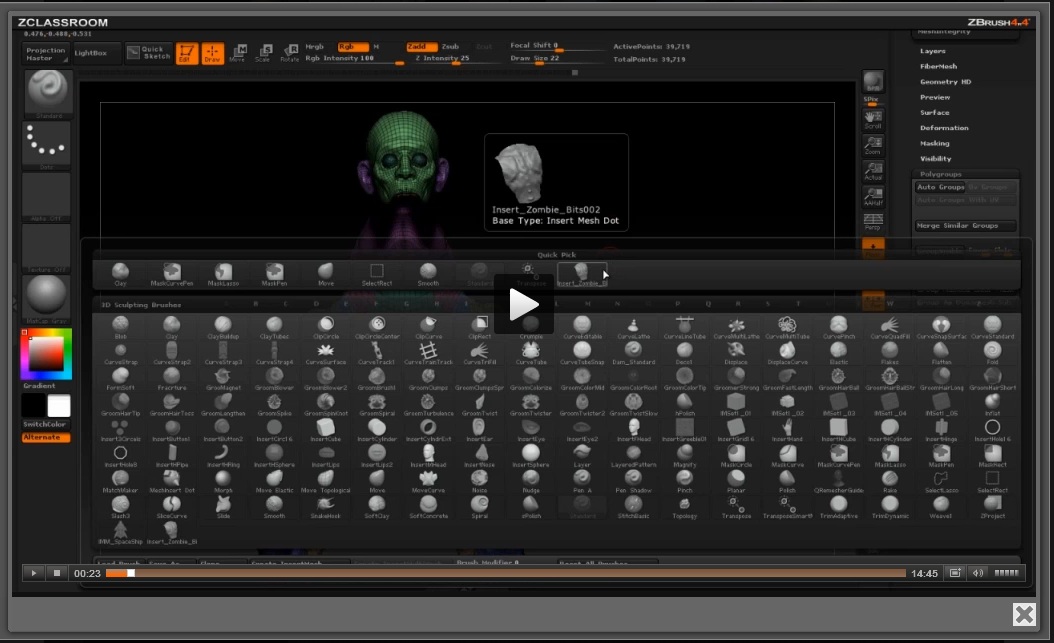This screenshot has width=1054, height=643.
Task: Open Projection Master
Action: pos(46,54)
